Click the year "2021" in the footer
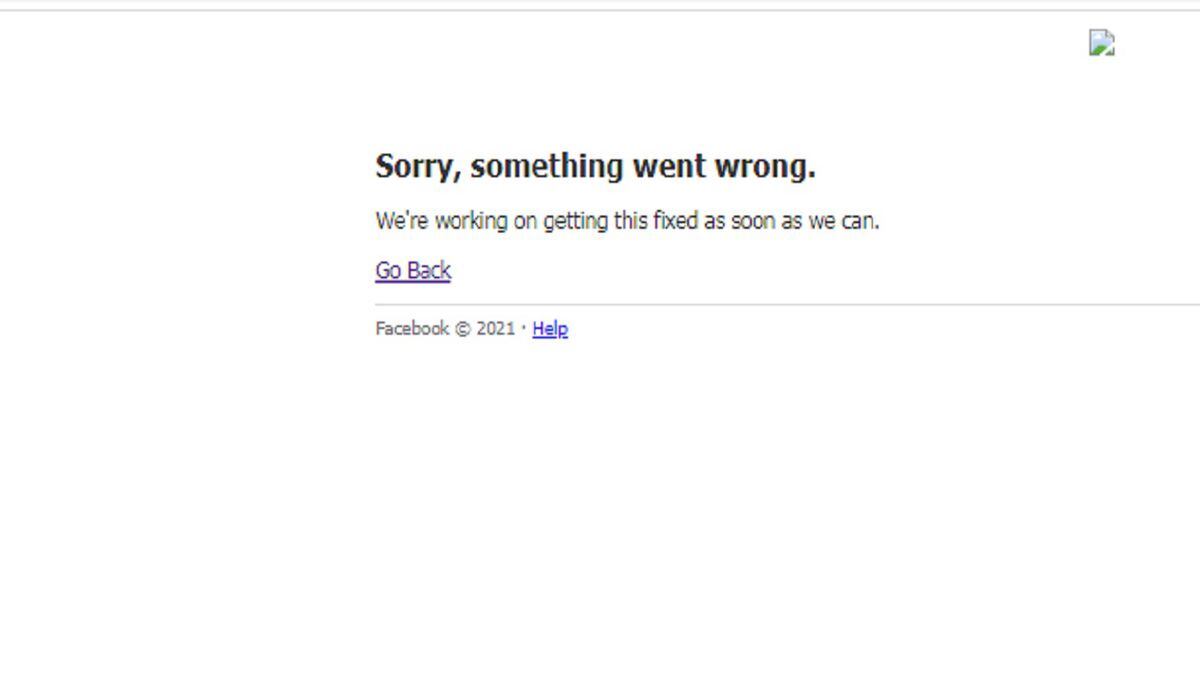 [x=495, y=328]
